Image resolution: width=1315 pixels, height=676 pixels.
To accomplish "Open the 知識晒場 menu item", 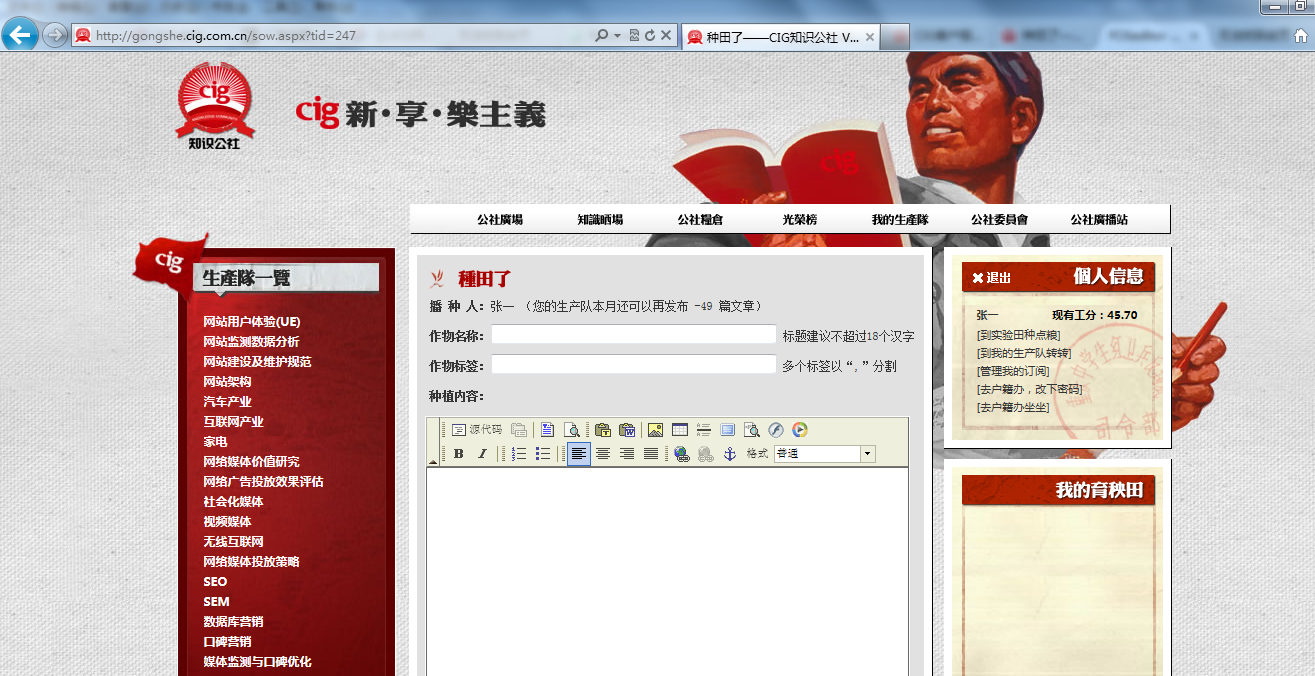I will (x=600, y=219).
